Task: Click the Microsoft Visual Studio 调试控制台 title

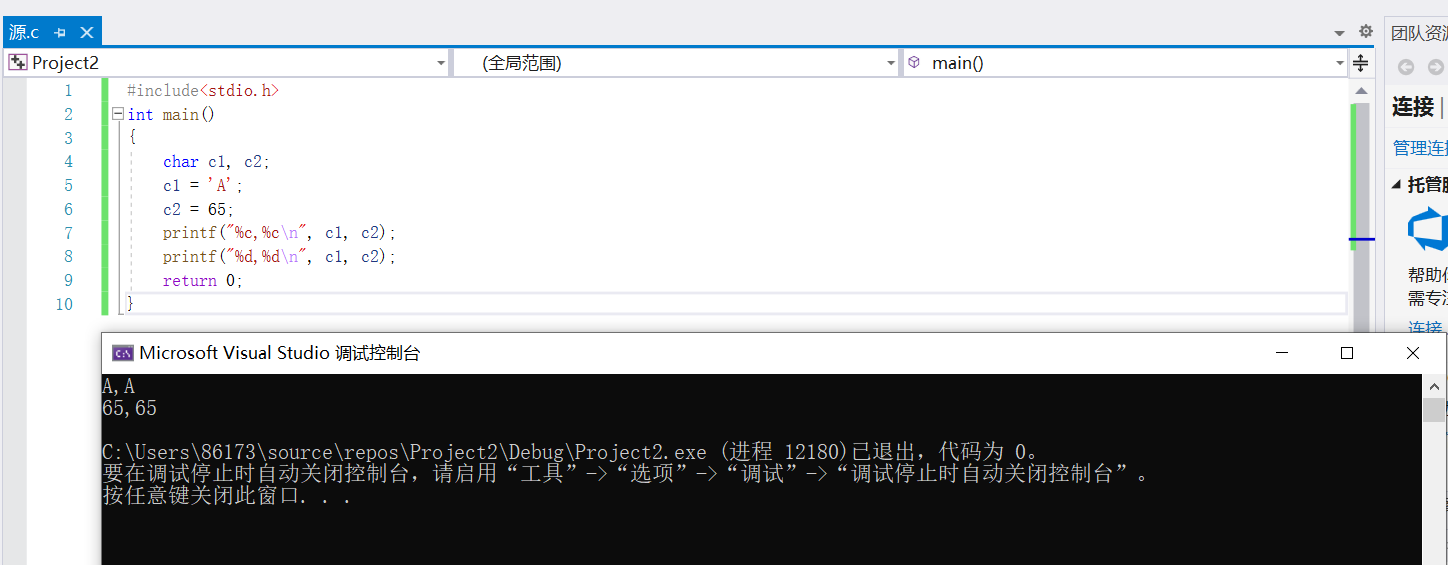Action: click(x=280, y=353)
